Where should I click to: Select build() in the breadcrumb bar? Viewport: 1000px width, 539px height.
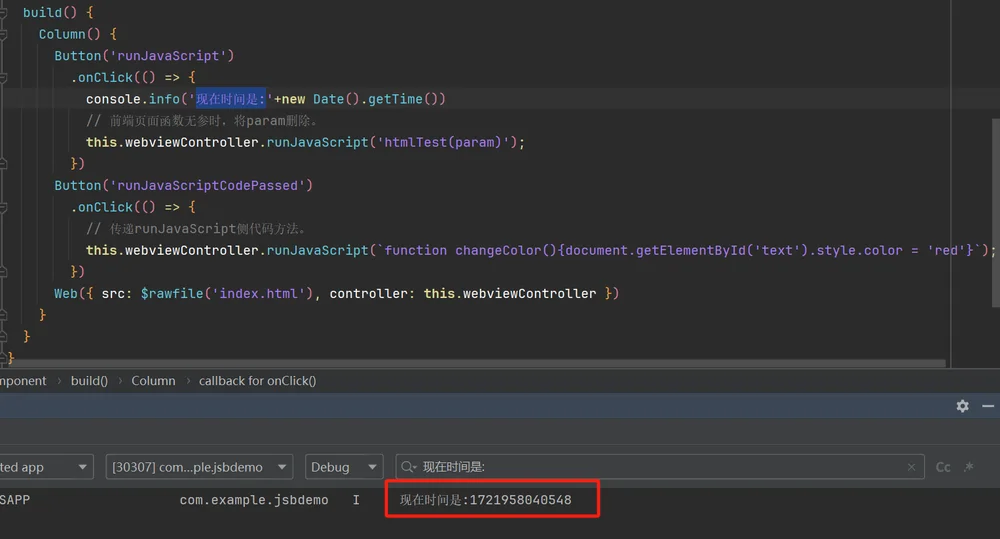(89, 381)
